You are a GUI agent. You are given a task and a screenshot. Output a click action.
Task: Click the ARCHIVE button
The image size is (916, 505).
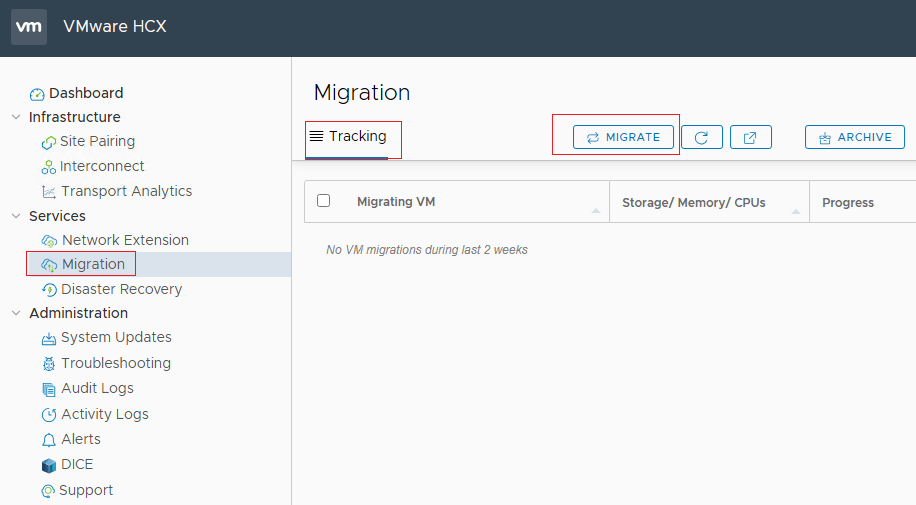tap(855, 137)
